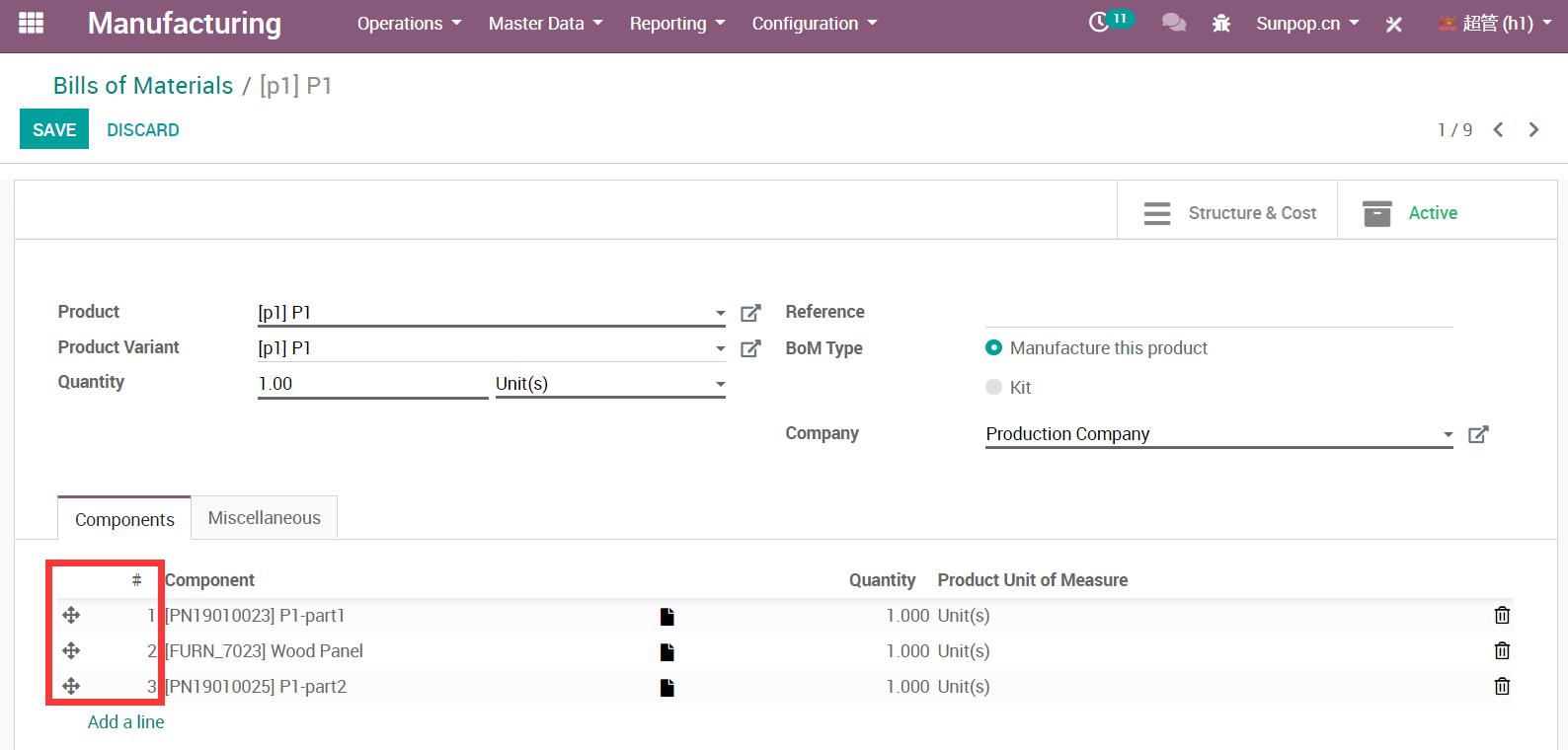1568x750 pixels.
Task: Open the debug bug icon
Action: [1221, 23]
